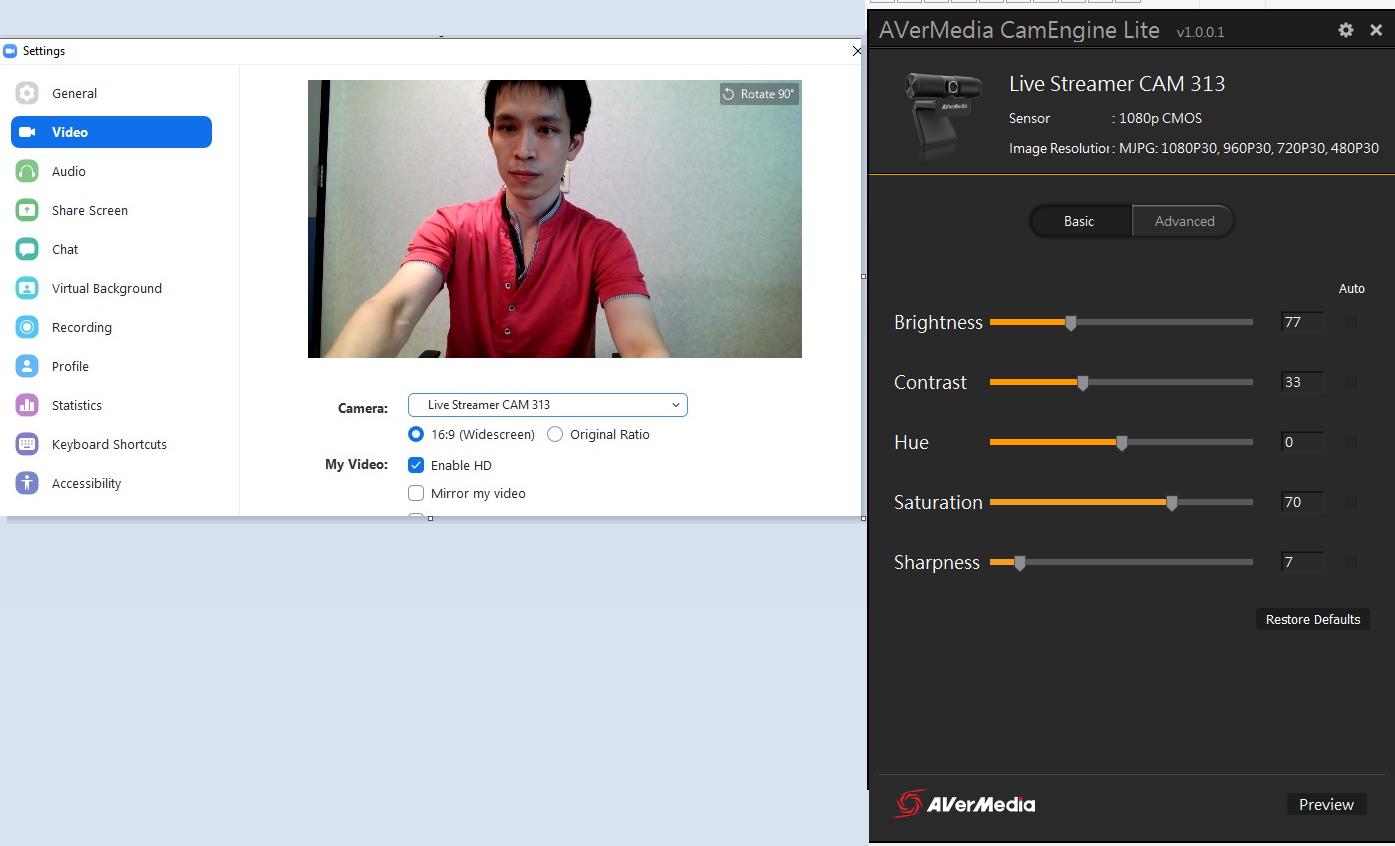The image size is (1395, 846).
Task: Switch to the Advanced tab in CamEngine
Action: tap(1184, 221)
